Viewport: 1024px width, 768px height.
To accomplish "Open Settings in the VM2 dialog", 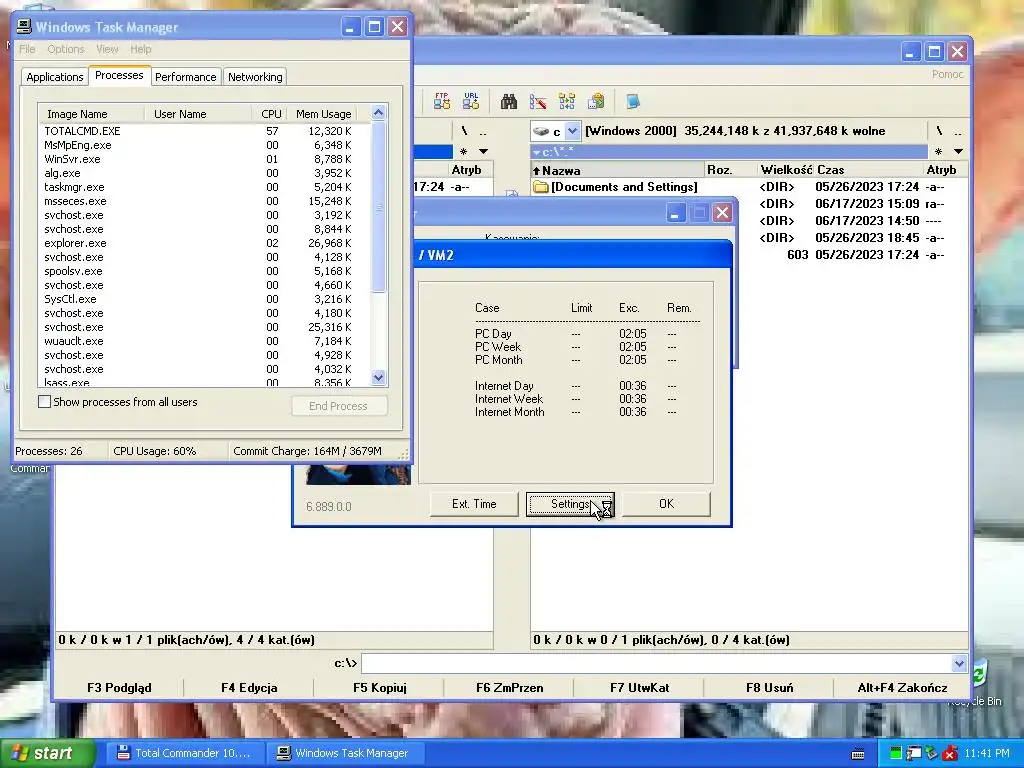I will point(570,504).
